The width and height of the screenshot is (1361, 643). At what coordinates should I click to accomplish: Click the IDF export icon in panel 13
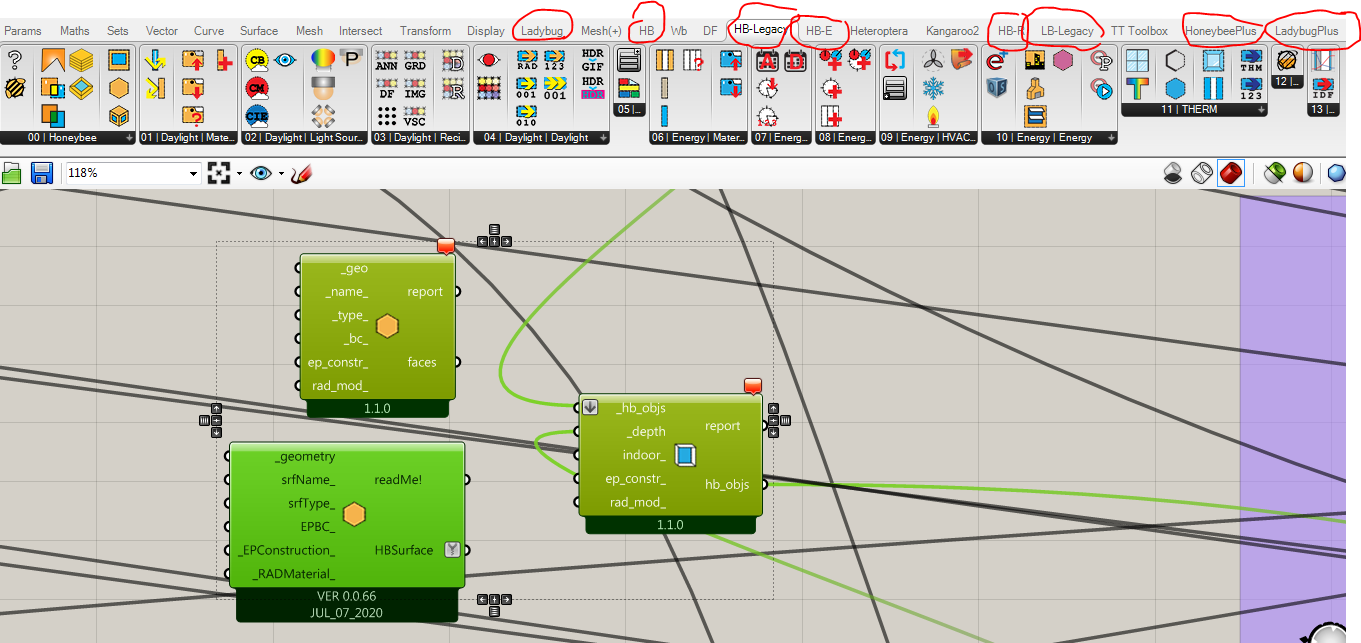(1322, 88)
